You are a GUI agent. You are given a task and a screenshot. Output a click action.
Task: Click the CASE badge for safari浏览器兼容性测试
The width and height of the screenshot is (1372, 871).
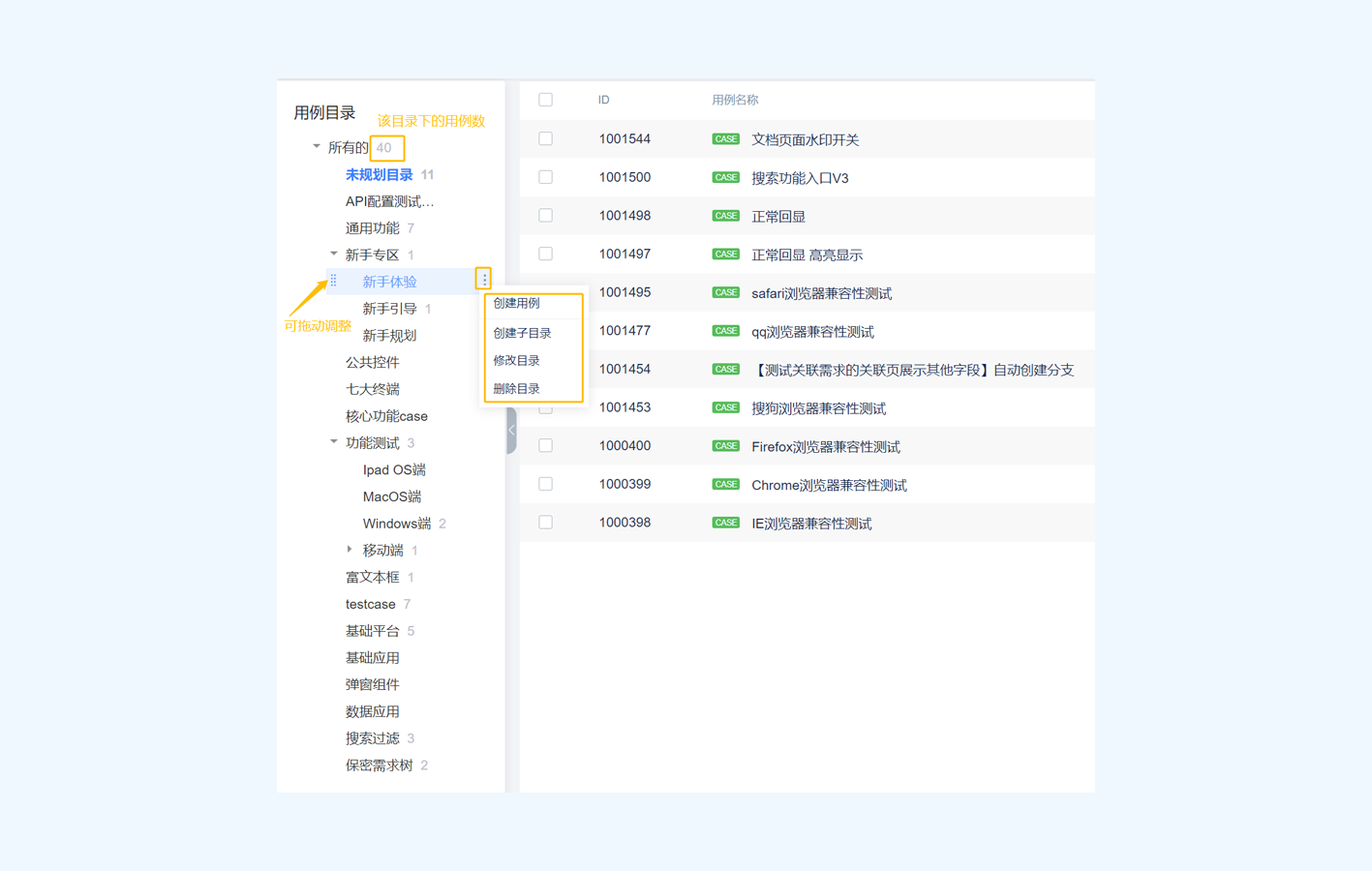click(725, 292)
